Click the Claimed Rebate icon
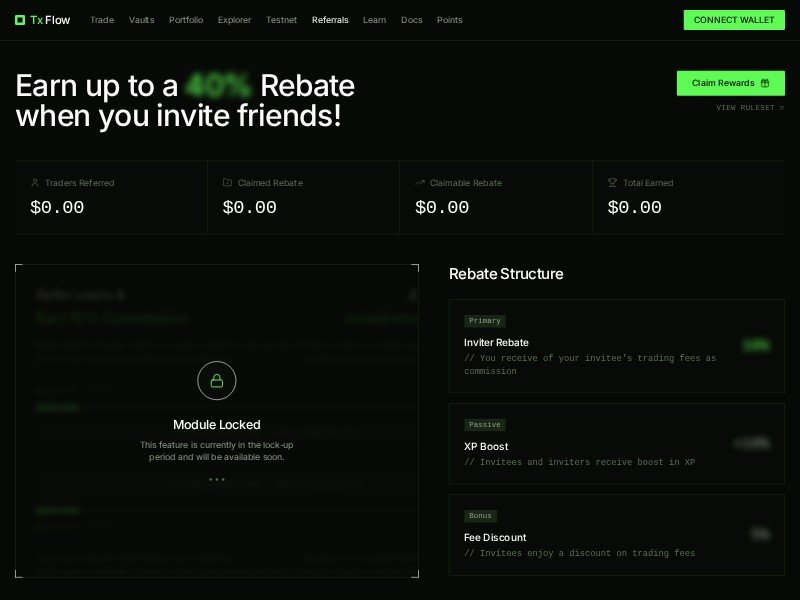This screenshot has height=600, width=800. [227, 183]
